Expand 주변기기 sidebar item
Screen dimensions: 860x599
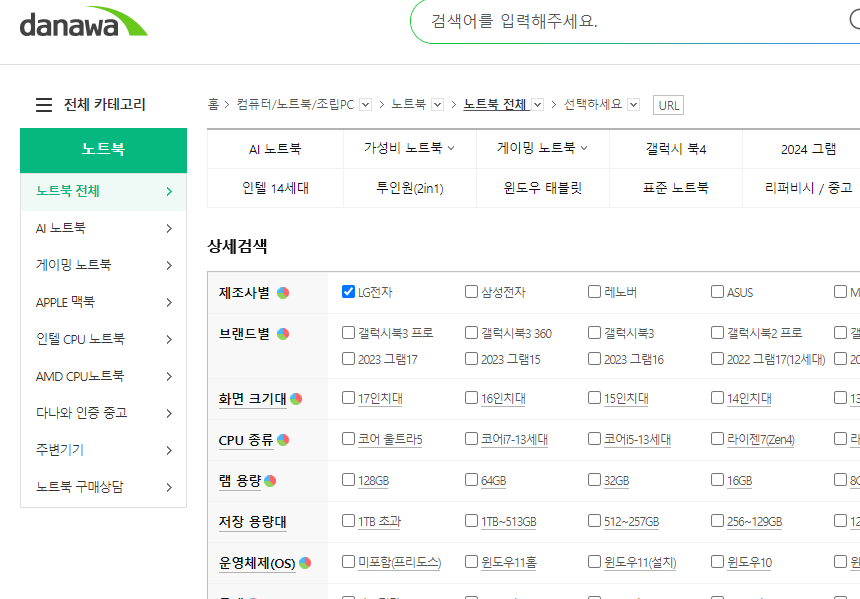pyautogui.click(x=169, y=450)
